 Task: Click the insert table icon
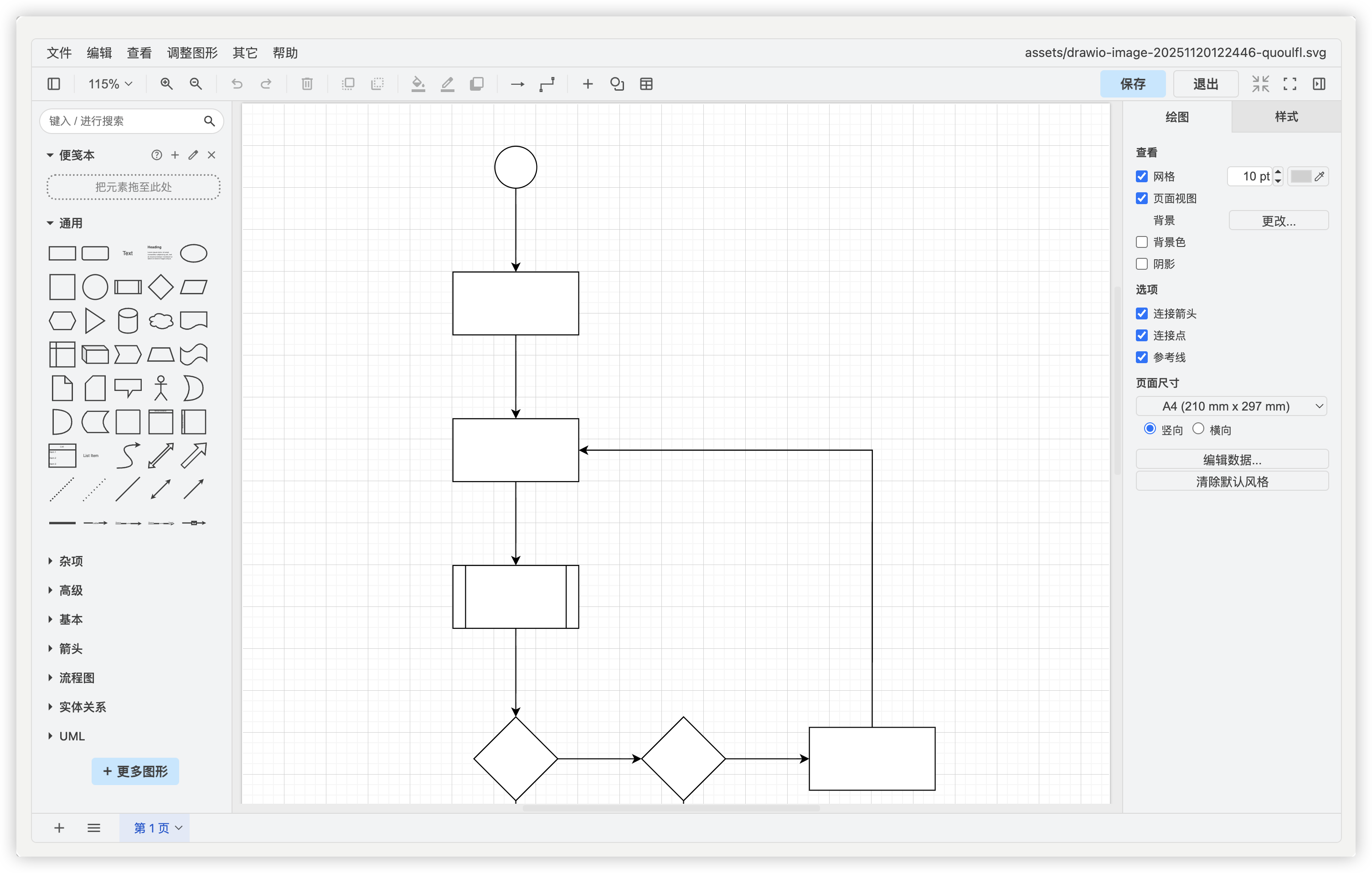(646, 84)
